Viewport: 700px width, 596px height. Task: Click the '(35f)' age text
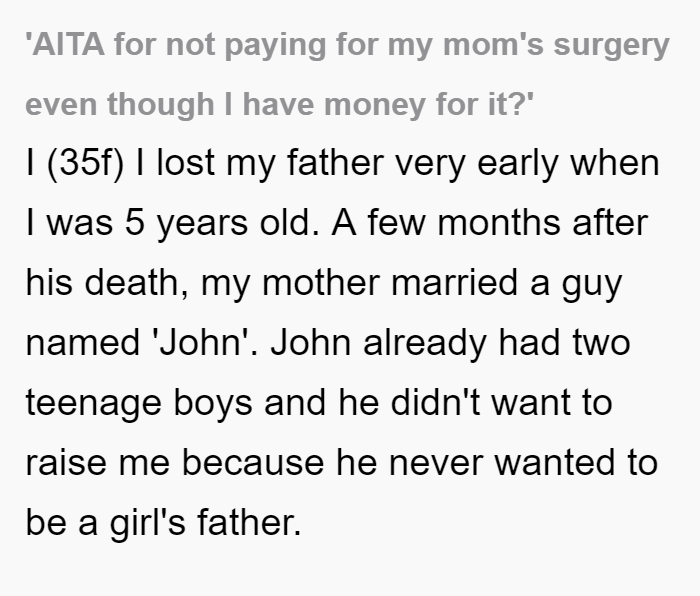tap(85, 163)
